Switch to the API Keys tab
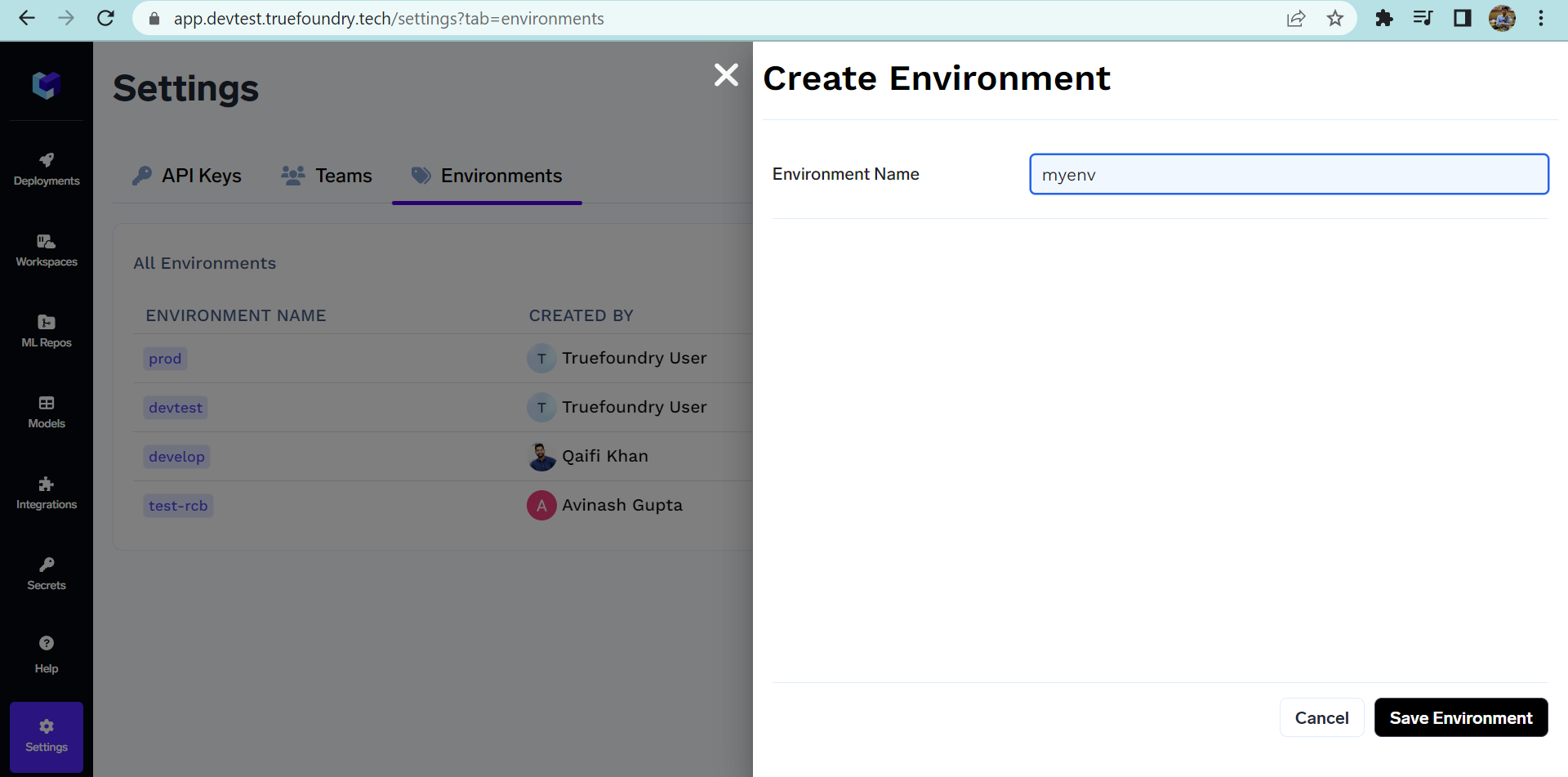 tap(187, 176)
